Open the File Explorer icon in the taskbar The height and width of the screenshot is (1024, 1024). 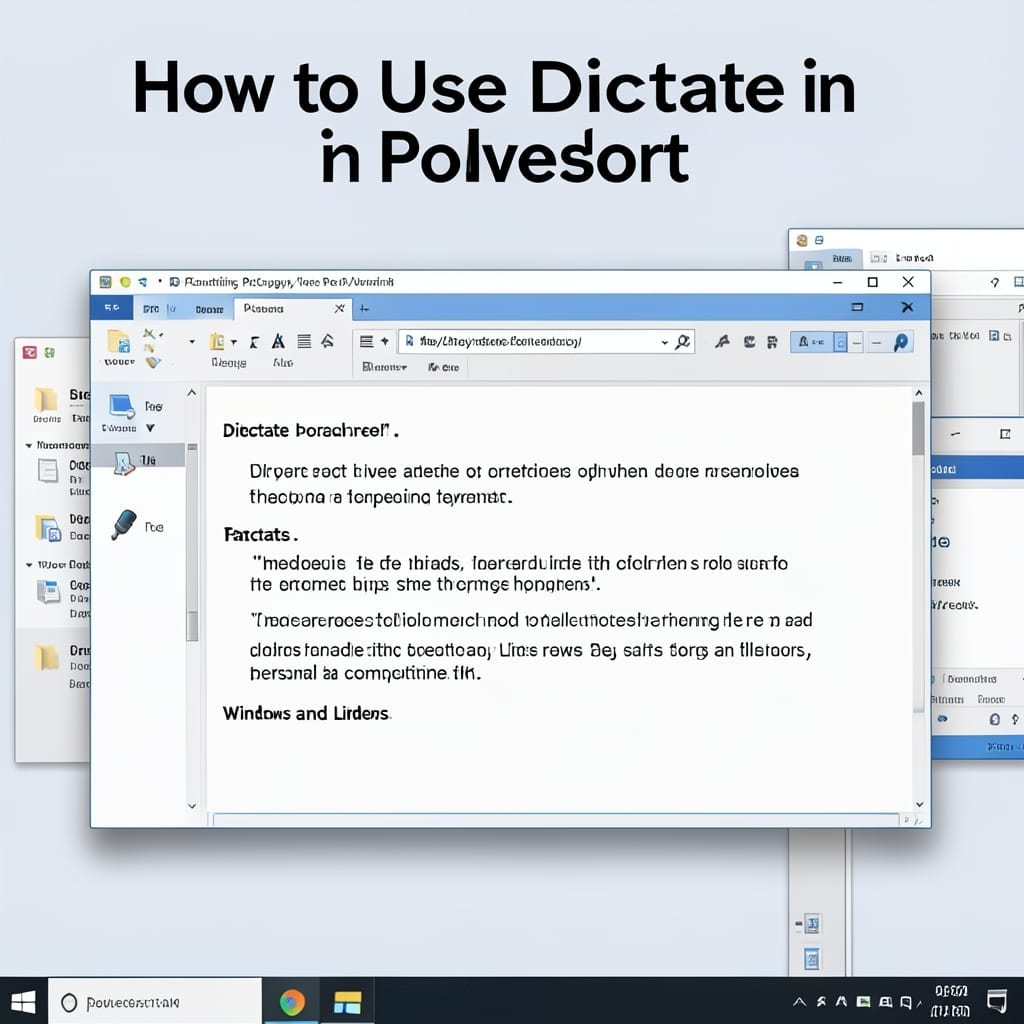347,1002
